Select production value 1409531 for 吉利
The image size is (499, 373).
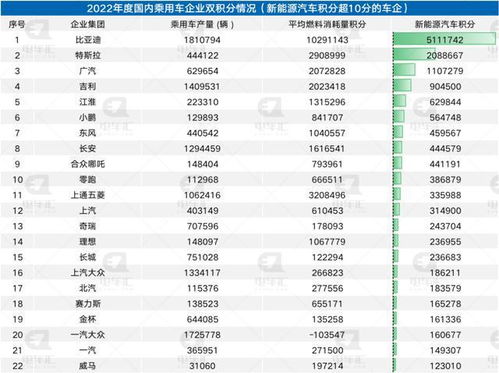click(x=202, y=87)
